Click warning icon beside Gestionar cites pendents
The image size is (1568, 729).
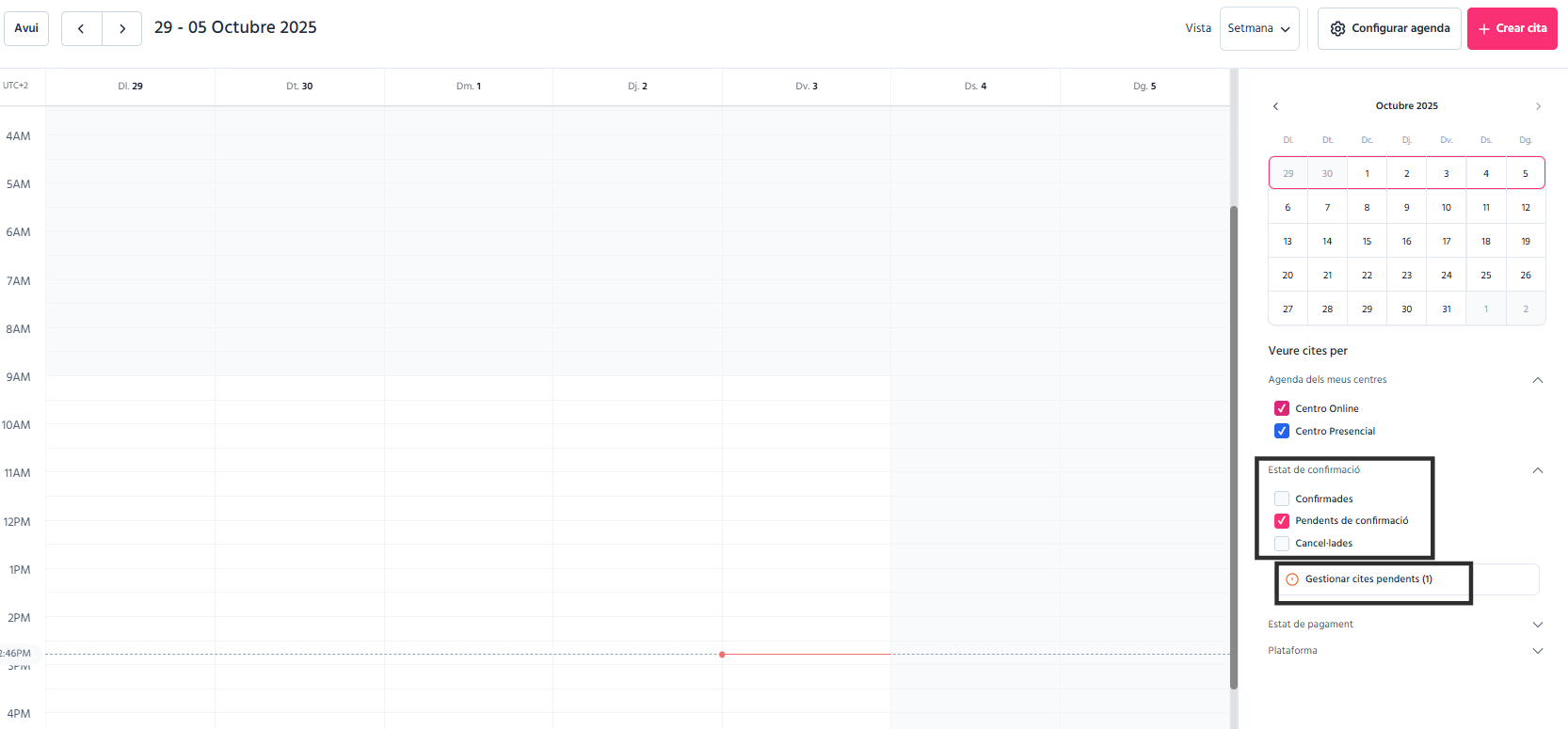pyautogui.click(x=1292, y=579)
